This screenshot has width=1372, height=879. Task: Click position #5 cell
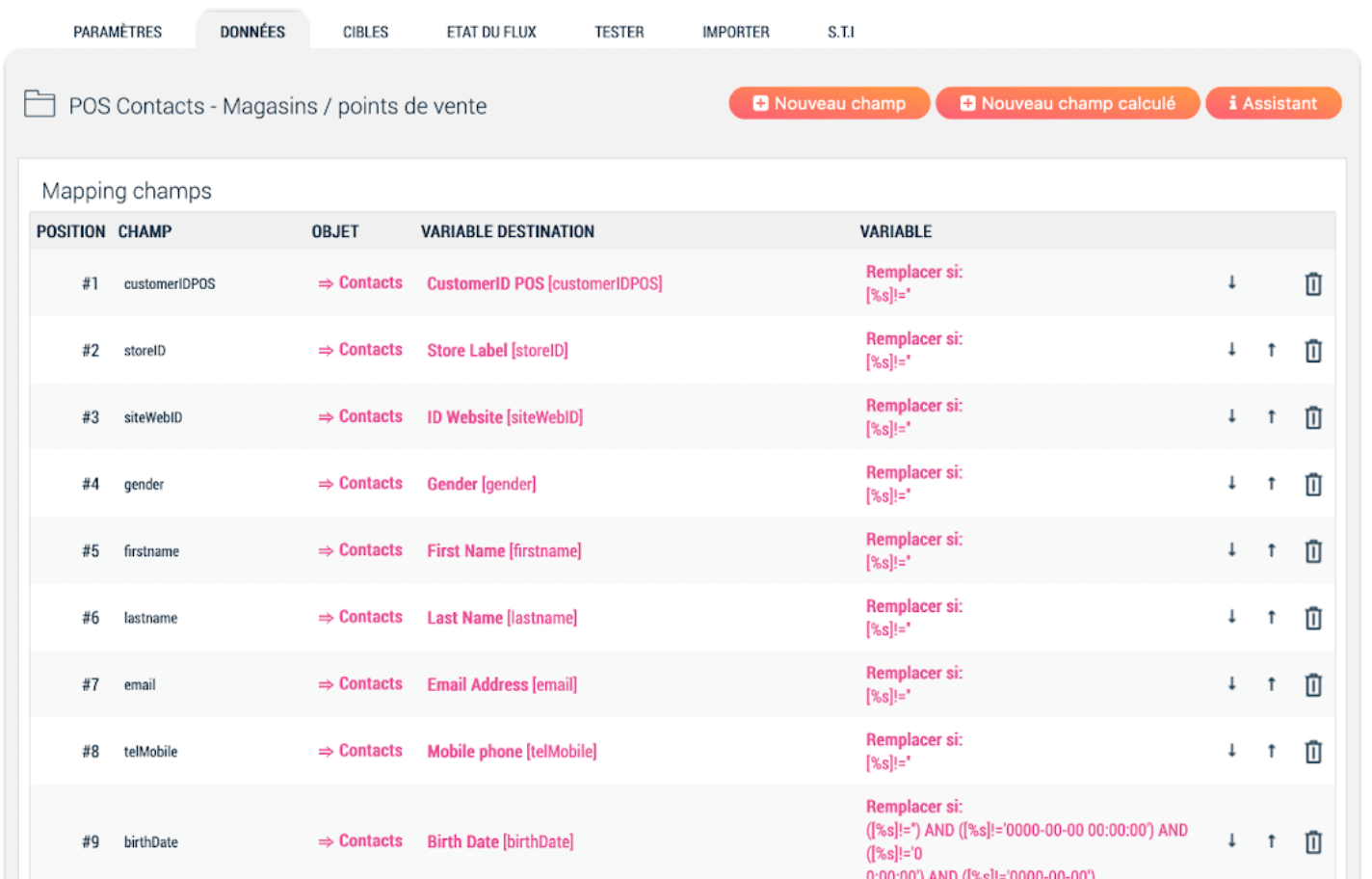(91, 551)
